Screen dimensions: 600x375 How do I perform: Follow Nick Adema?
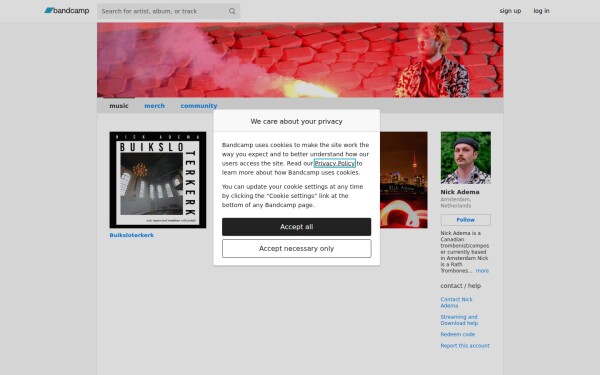point(466,220)
